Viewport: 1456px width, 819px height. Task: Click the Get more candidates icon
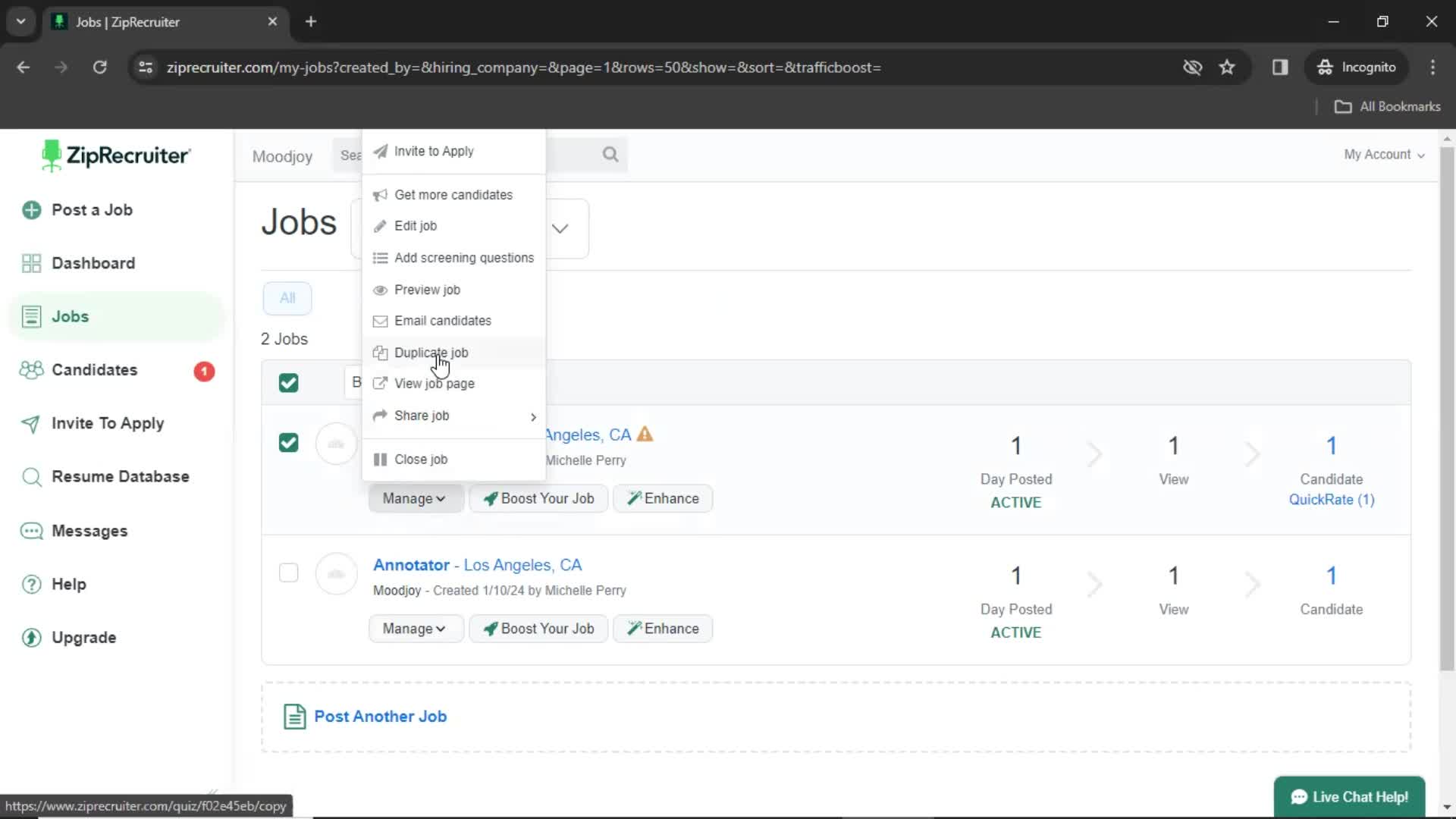(x=379, y=194)
